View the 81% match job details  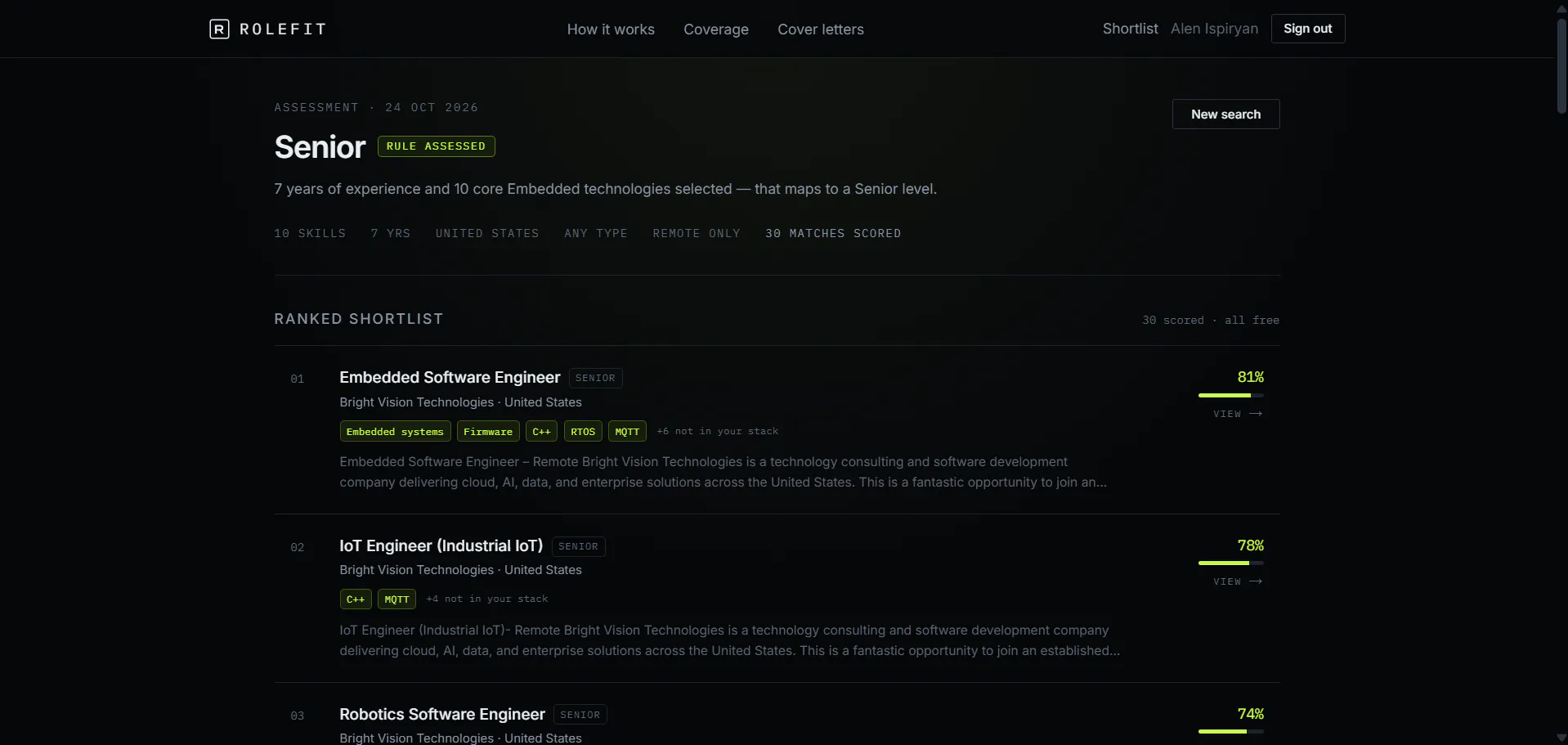click(1238, 414)
